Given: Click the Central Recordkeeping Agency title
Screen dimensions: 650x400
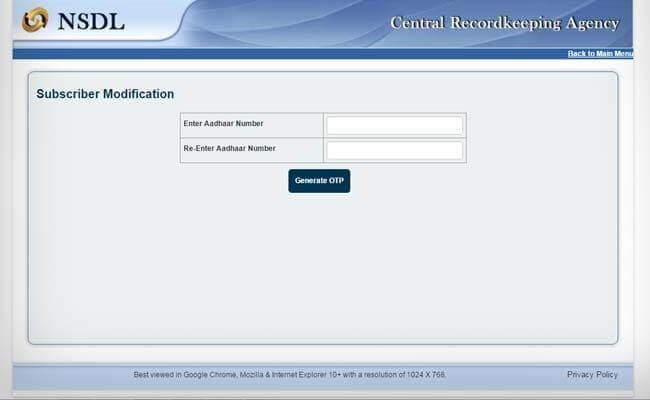Looking at the screenshot, I should (504, 23).
